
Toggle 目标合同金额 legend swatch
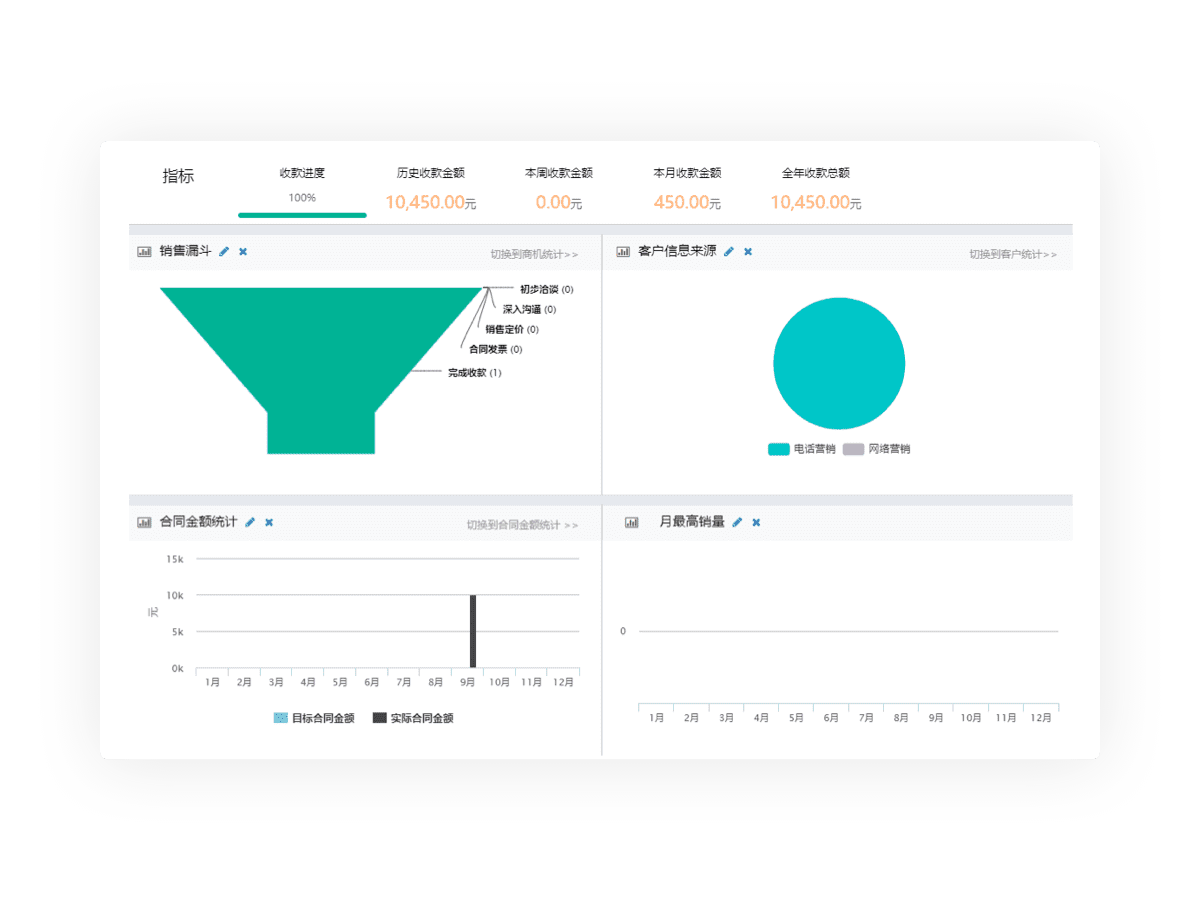[280, 718]
